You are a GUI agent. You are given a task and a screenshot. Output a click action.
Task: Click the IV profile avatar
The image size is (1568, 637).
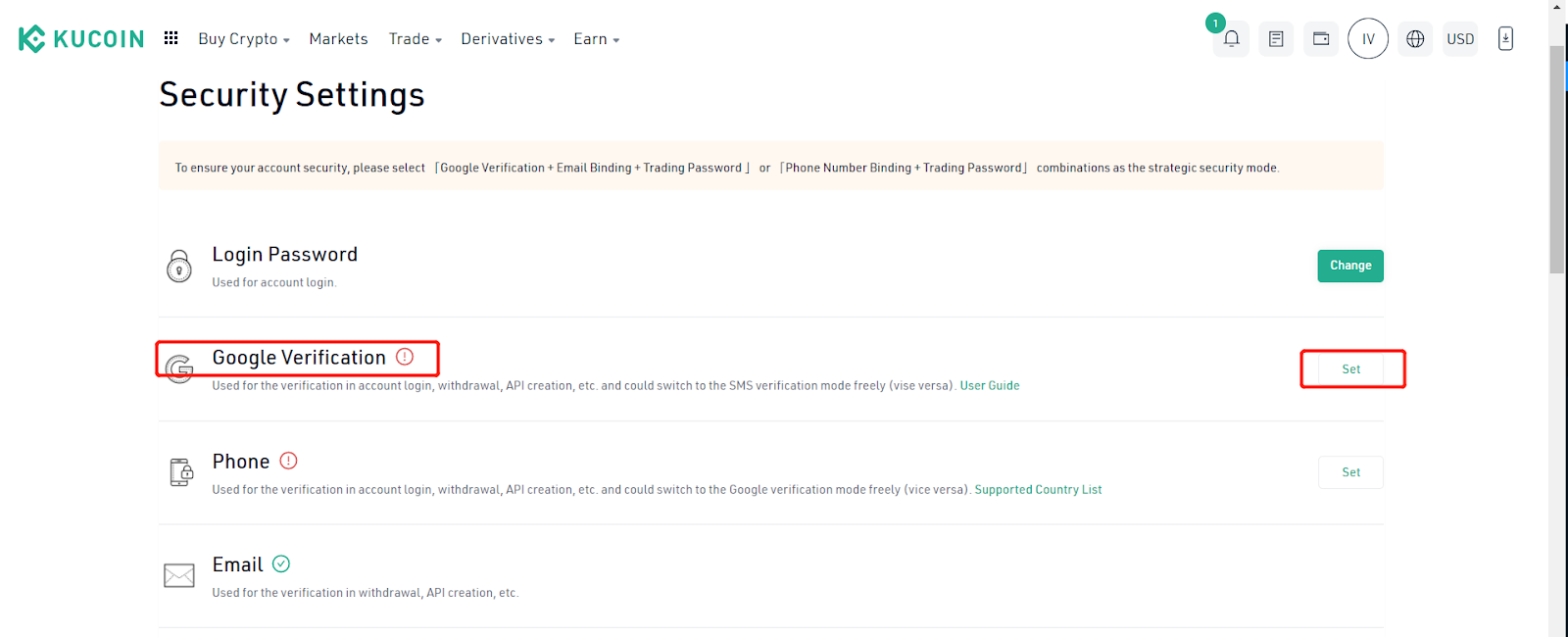coord(1367,39)
